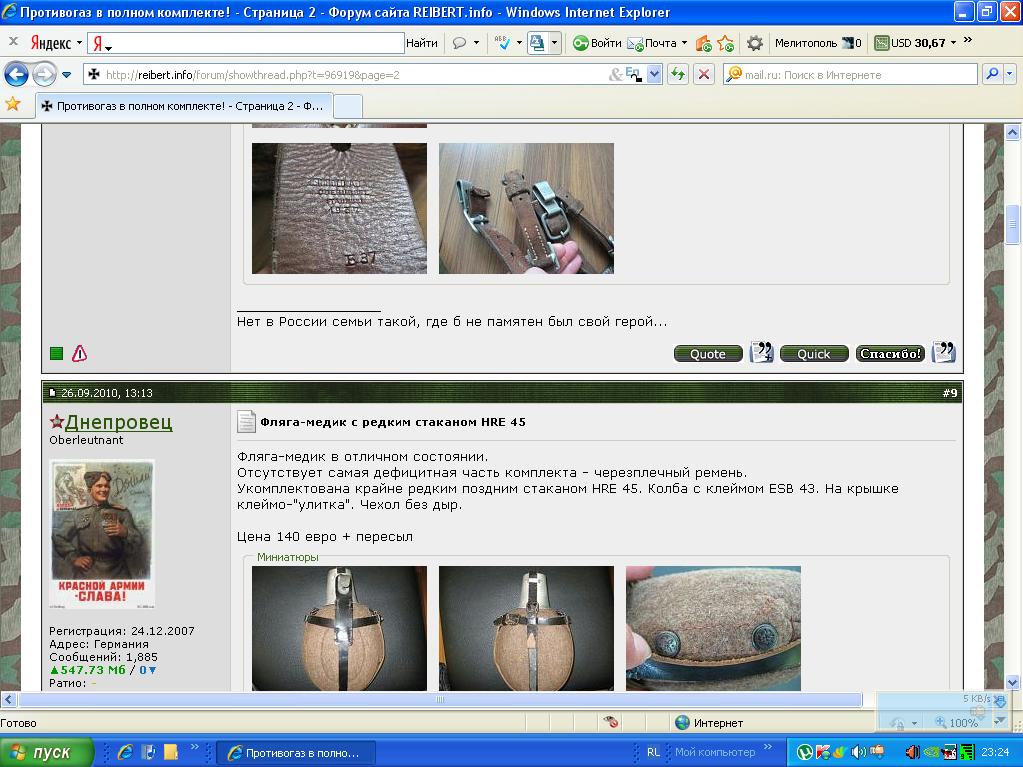Click the search magnifier icon for mail.ru
1023x767 pixels.
click(992, 74)
